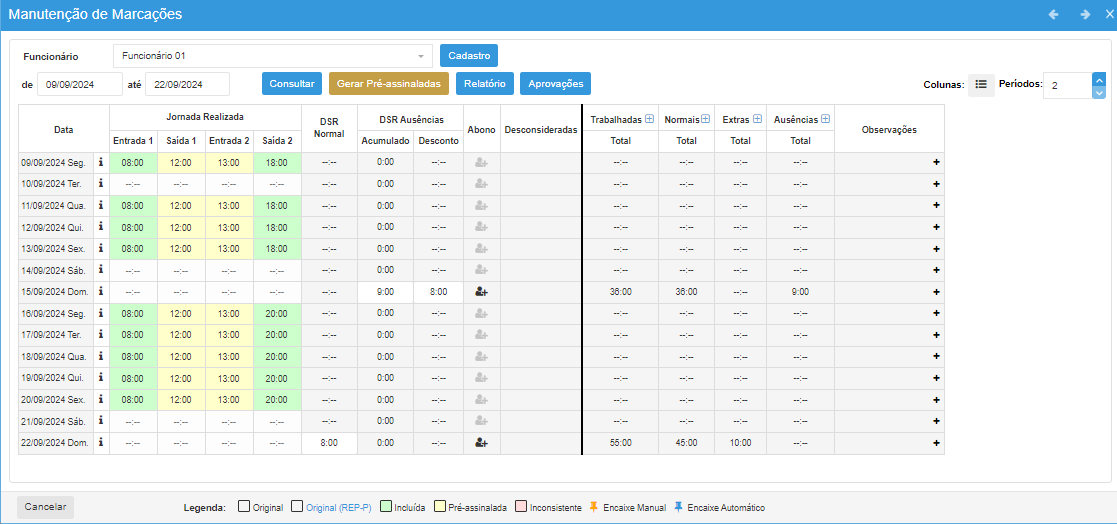Screen dimensions: 1117x524
Task: Click the Consultar button
Action: [x=292, y=84]
